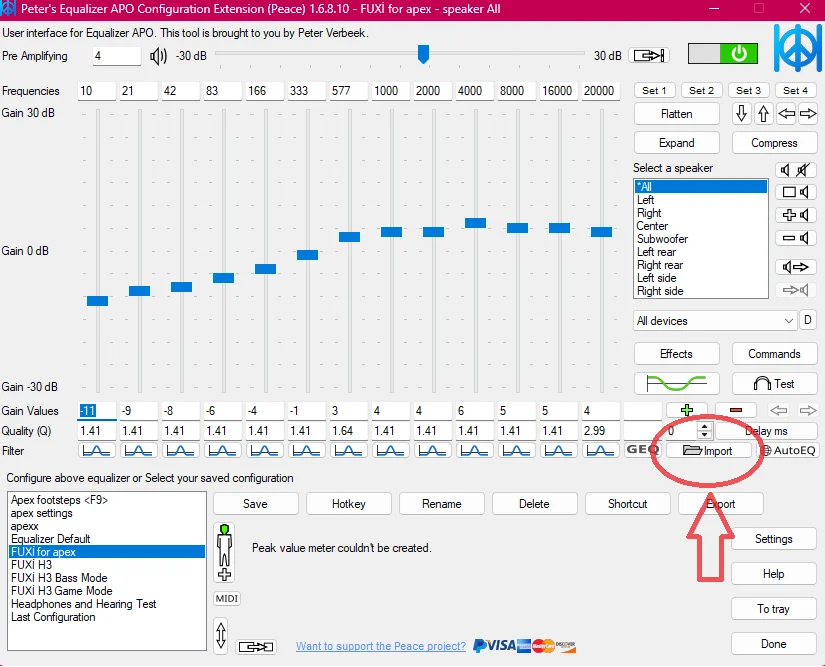Viewport: 825px width, 667px height.
Task: Click the To tray button
Action: [x=773, y=609]
